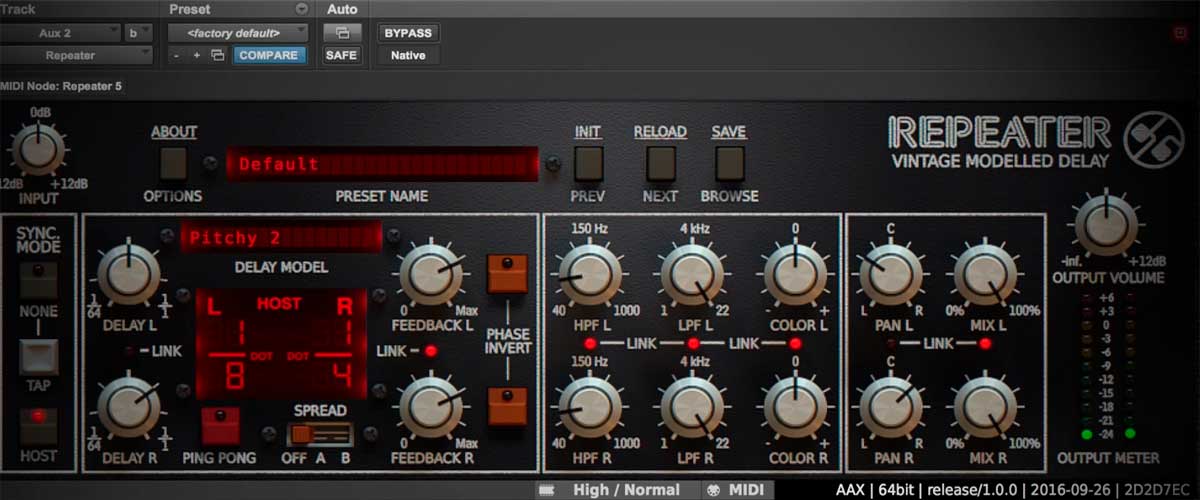Click the red HOST delay time display
The image size is (1200, 500).
point(280,342)
